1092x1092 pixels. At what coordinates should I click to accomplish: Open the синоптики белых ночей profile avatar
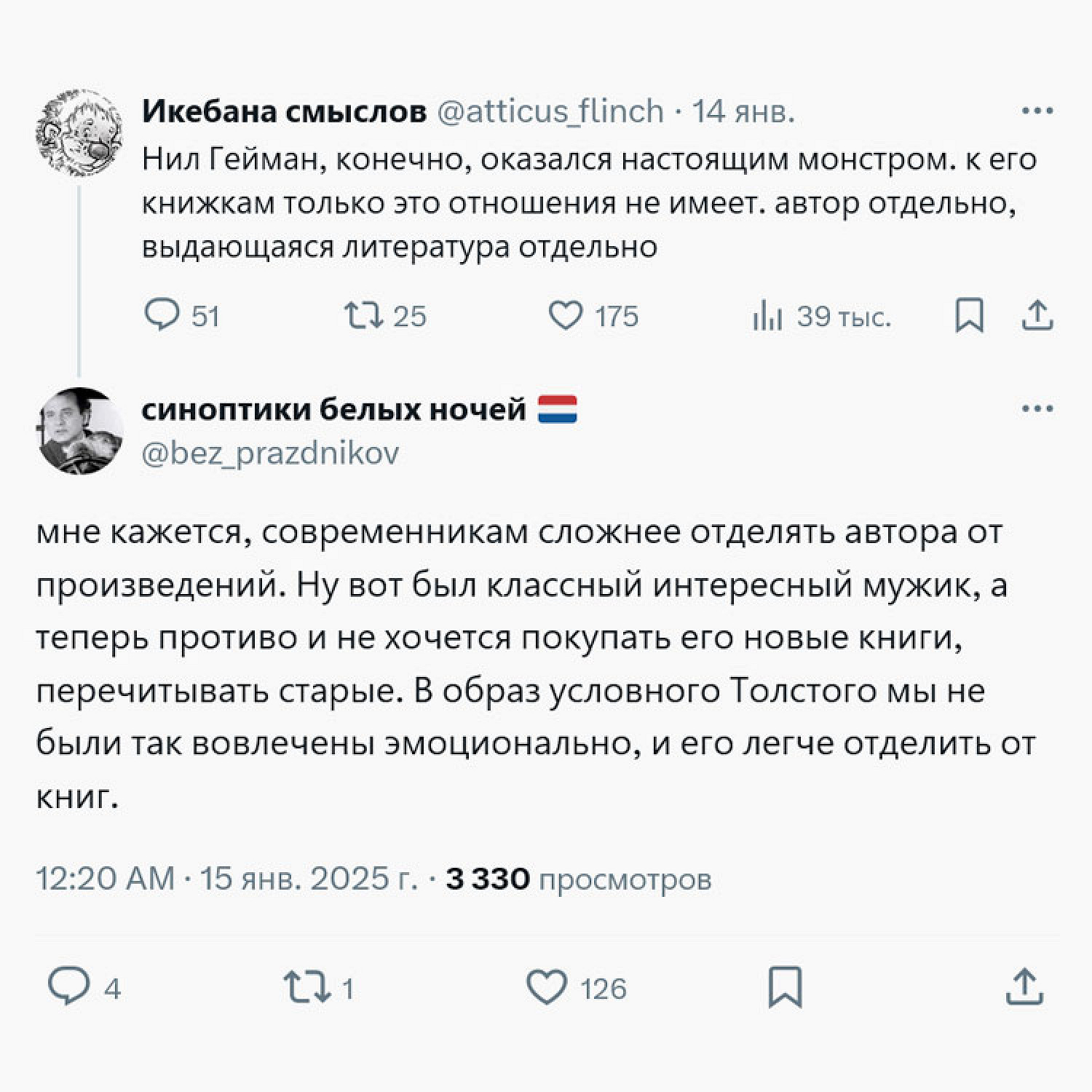[79, 430]
